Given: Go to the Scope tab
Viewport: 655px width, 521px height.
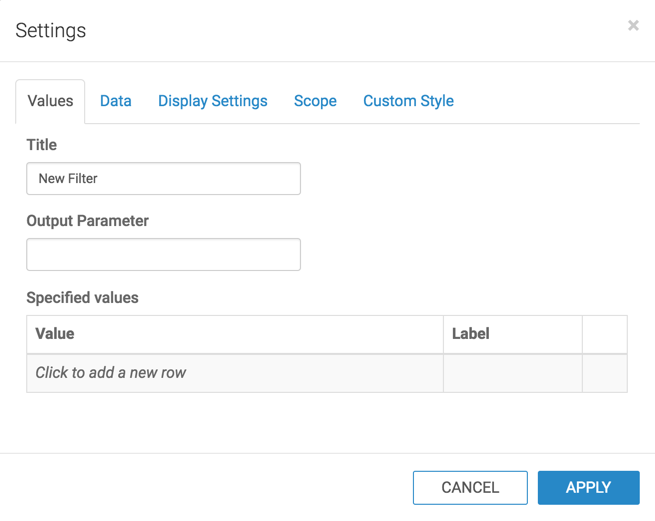Looking at the screenshot, I should 315,101.
